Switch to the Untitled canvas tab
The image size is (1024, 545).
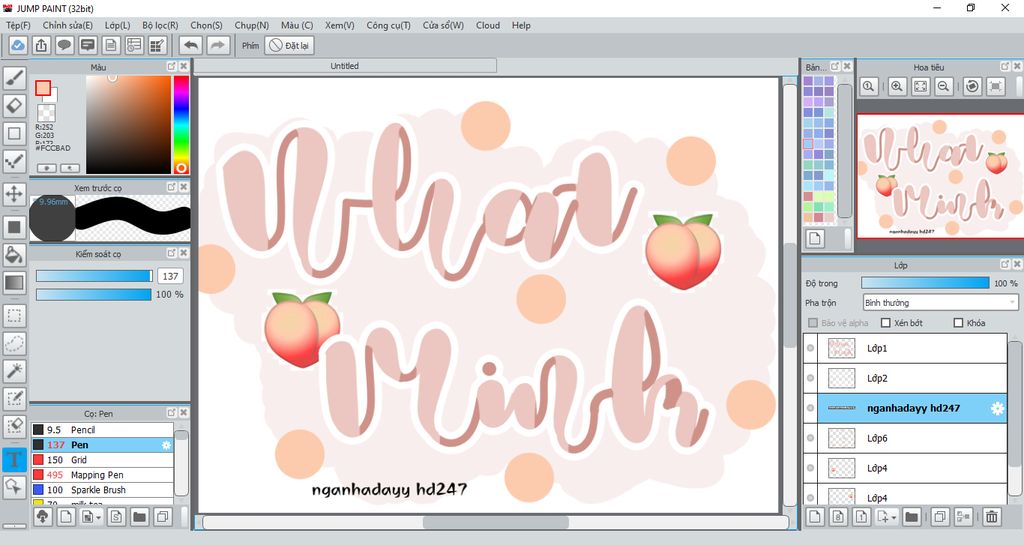pos(345,66)
